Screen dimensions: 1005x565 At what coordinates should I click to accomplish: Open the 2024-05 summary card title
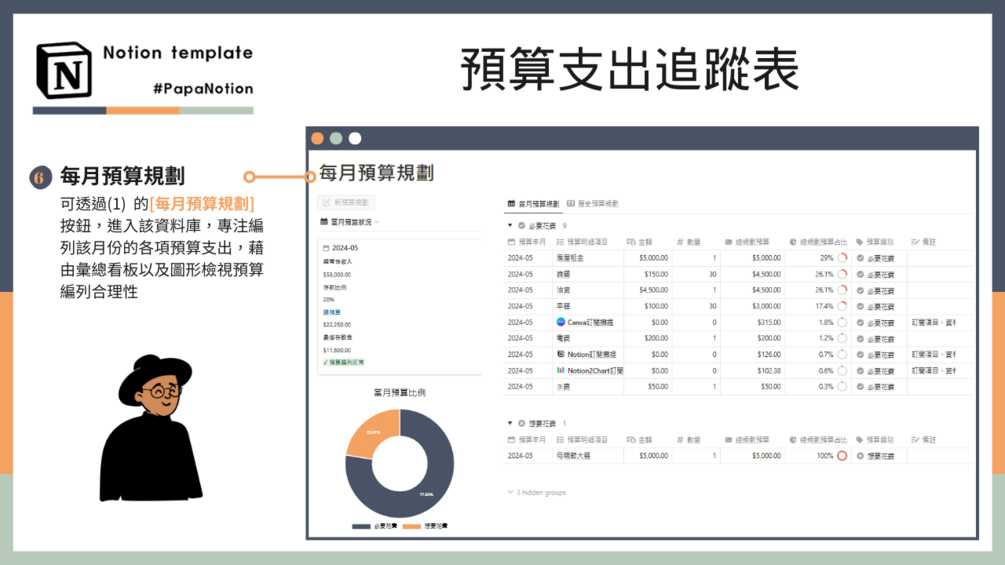(x=345, y=248)
